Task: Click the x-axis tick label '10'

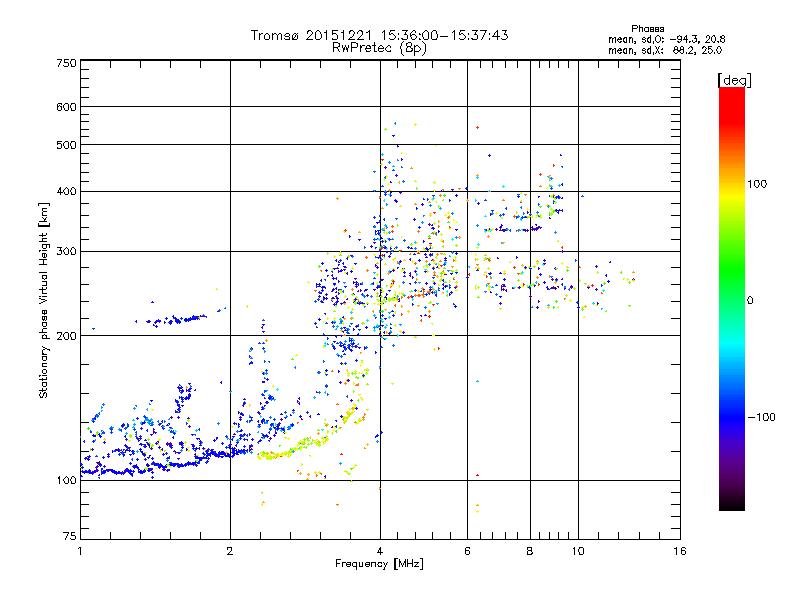Action: coord(578,551)
